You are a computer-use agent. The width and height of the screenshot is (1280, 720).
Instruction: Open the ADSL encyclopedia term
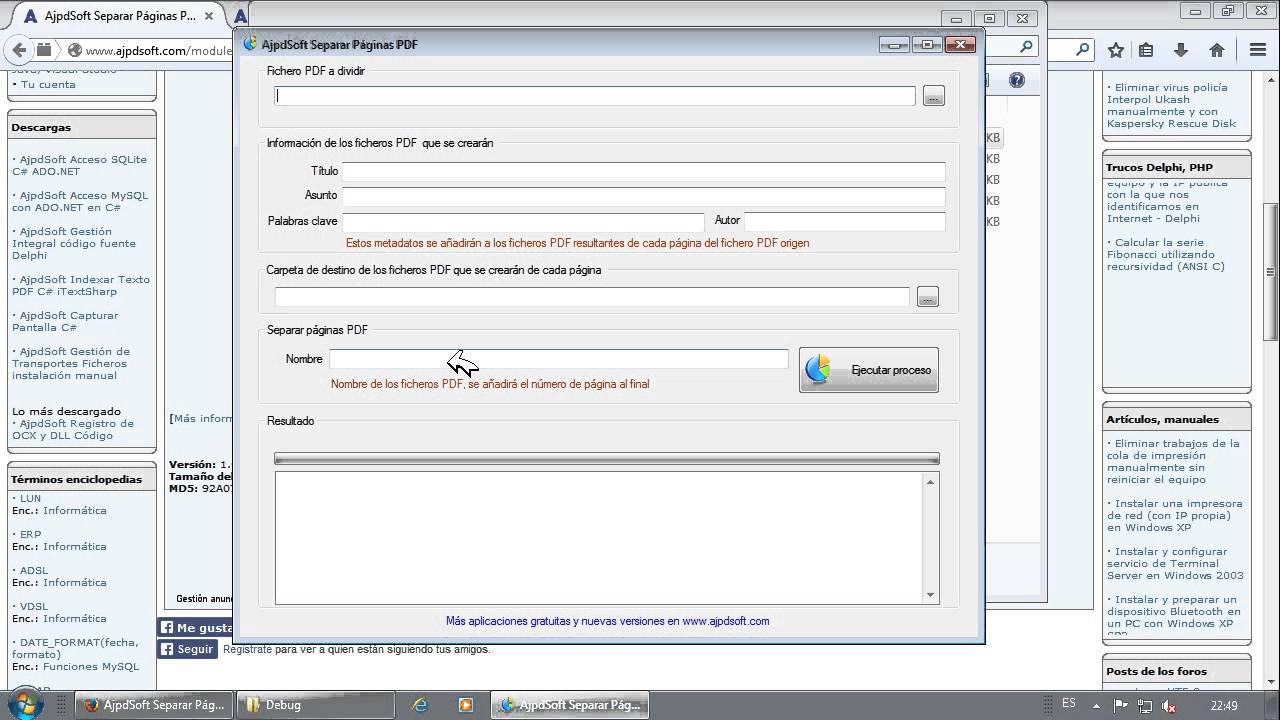point(33,570)
